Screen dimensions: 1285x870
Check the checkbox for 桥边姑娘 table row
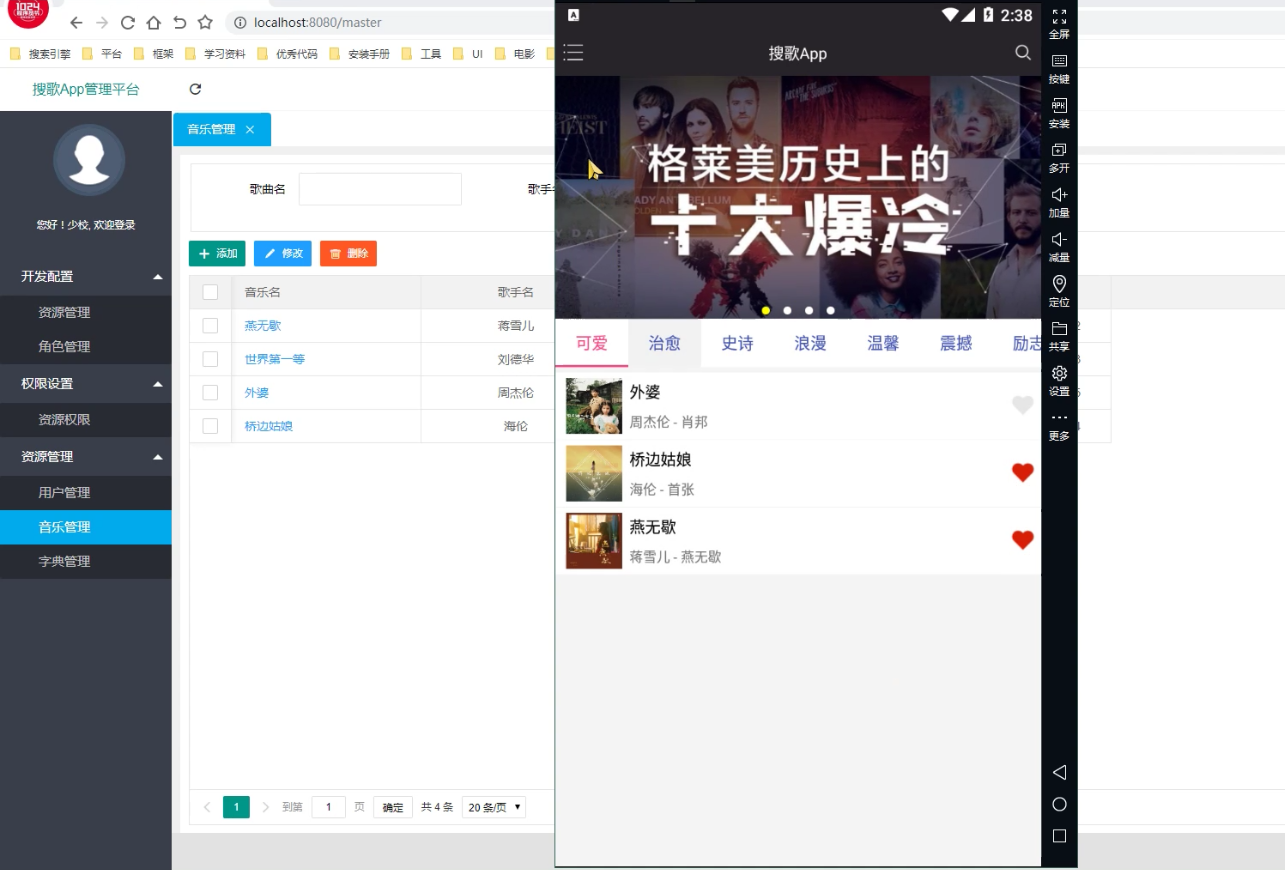point(210,426)
